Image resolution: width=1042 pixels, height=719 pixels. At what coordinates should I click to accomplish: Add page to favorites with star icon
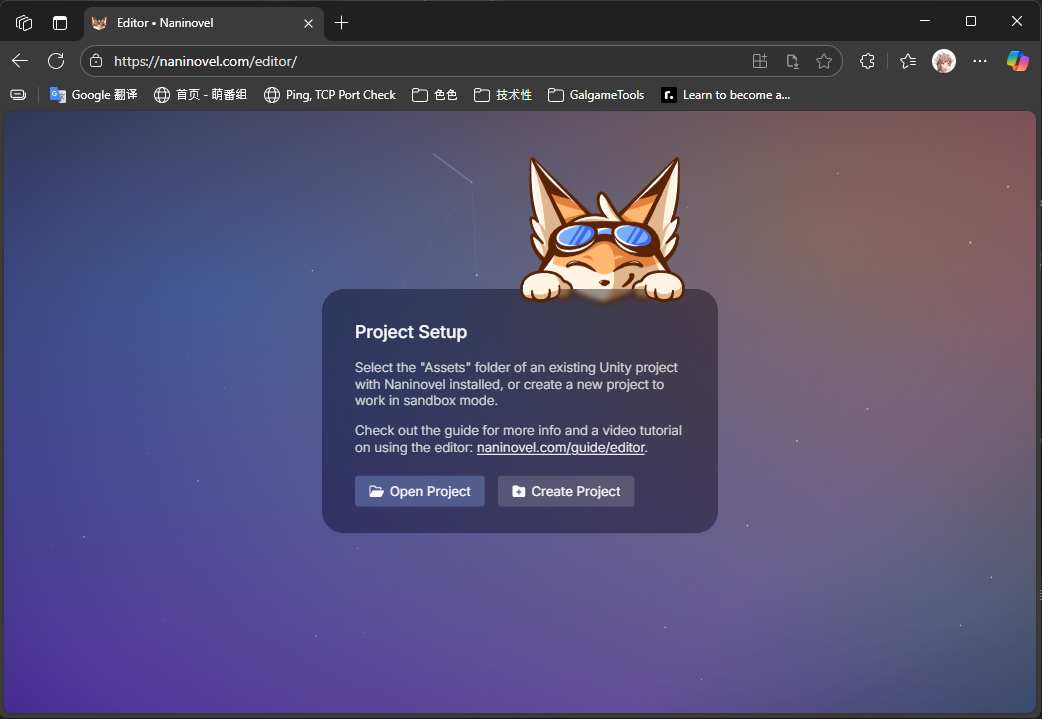pos(824,61)
